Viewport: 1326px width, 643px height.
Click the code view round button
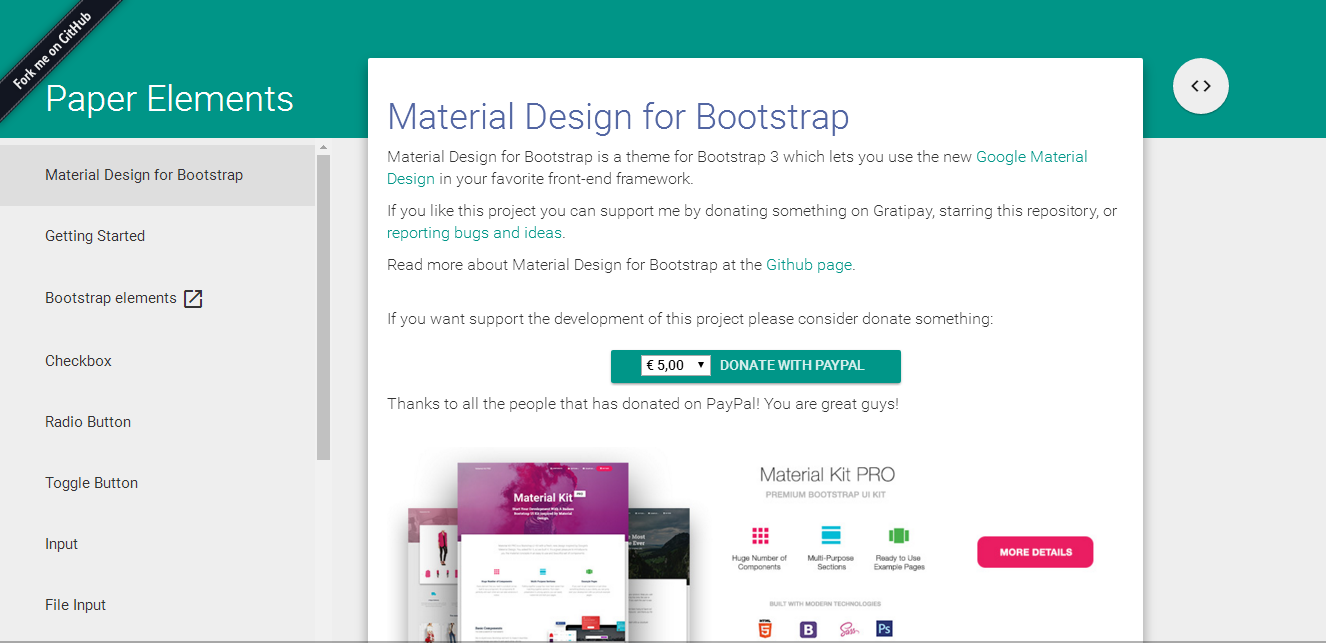pyautogui.click(x=1200, y=86)
